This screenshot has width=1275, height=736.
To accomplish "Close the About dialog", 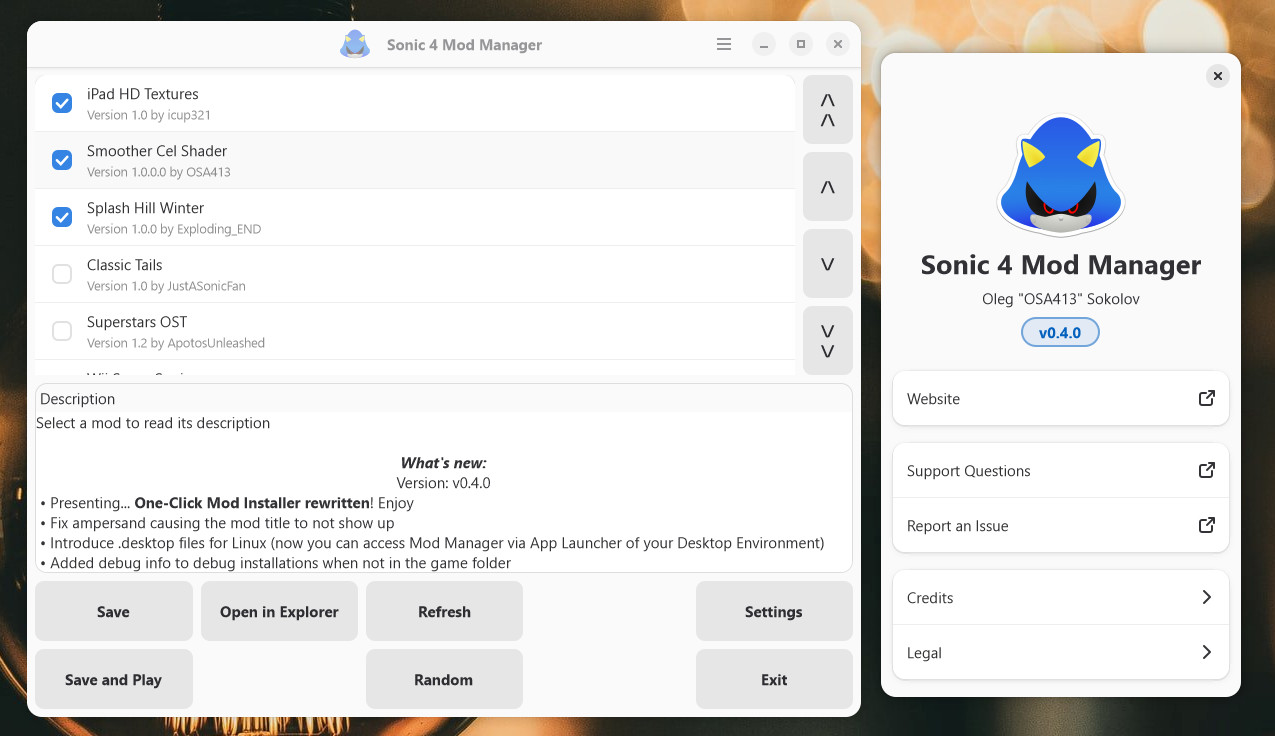I will click(x=1217, y=76).
